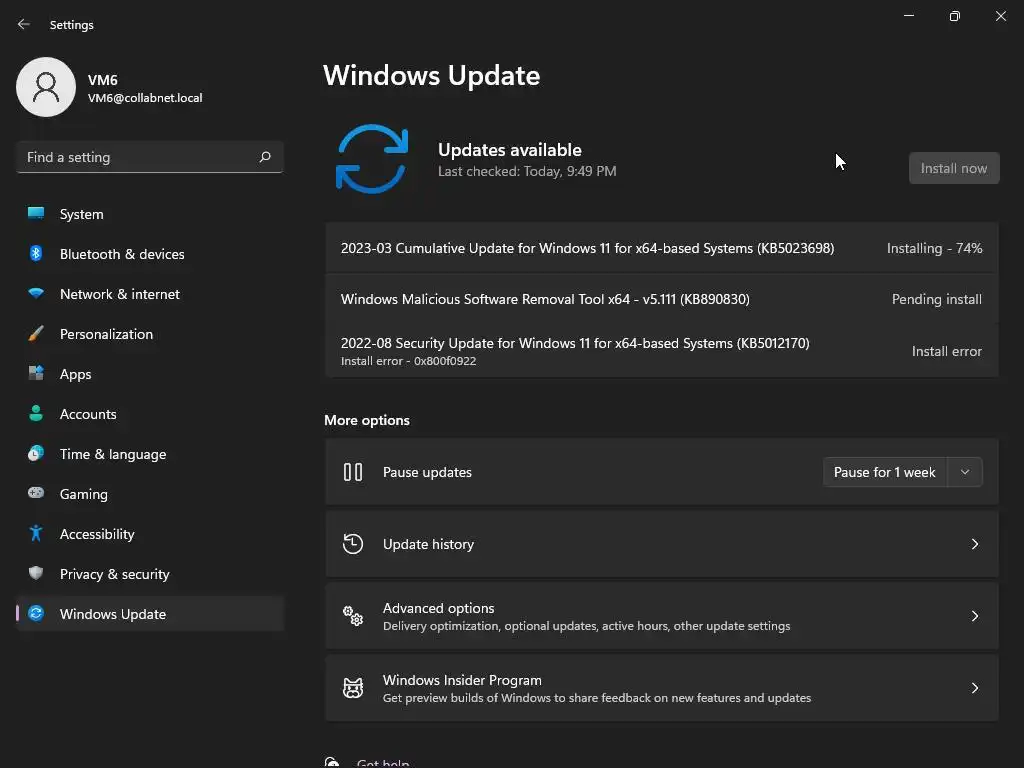Click Pause for 1 week button
Screen dimensions: 1024x768
point(884,472)
